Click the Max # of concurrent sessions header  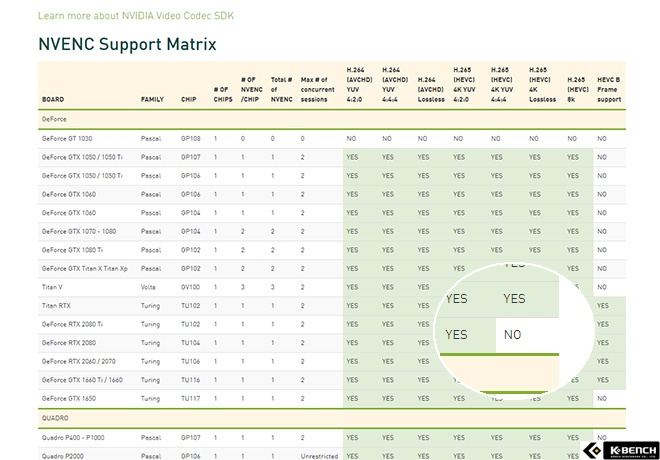pos(317,89)
